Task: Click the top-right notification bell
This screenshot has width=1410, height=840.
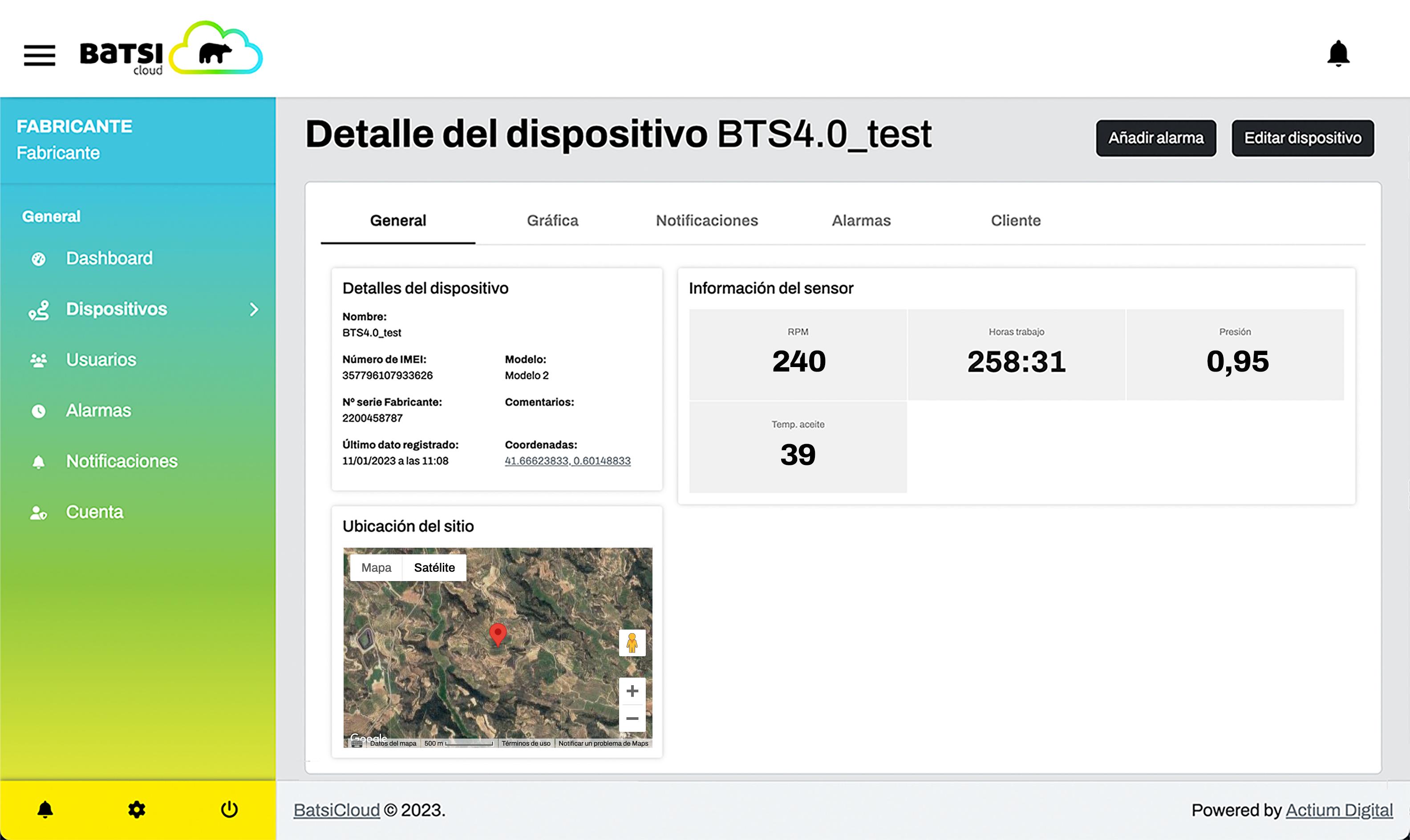Action: (x=1338, y=54)
